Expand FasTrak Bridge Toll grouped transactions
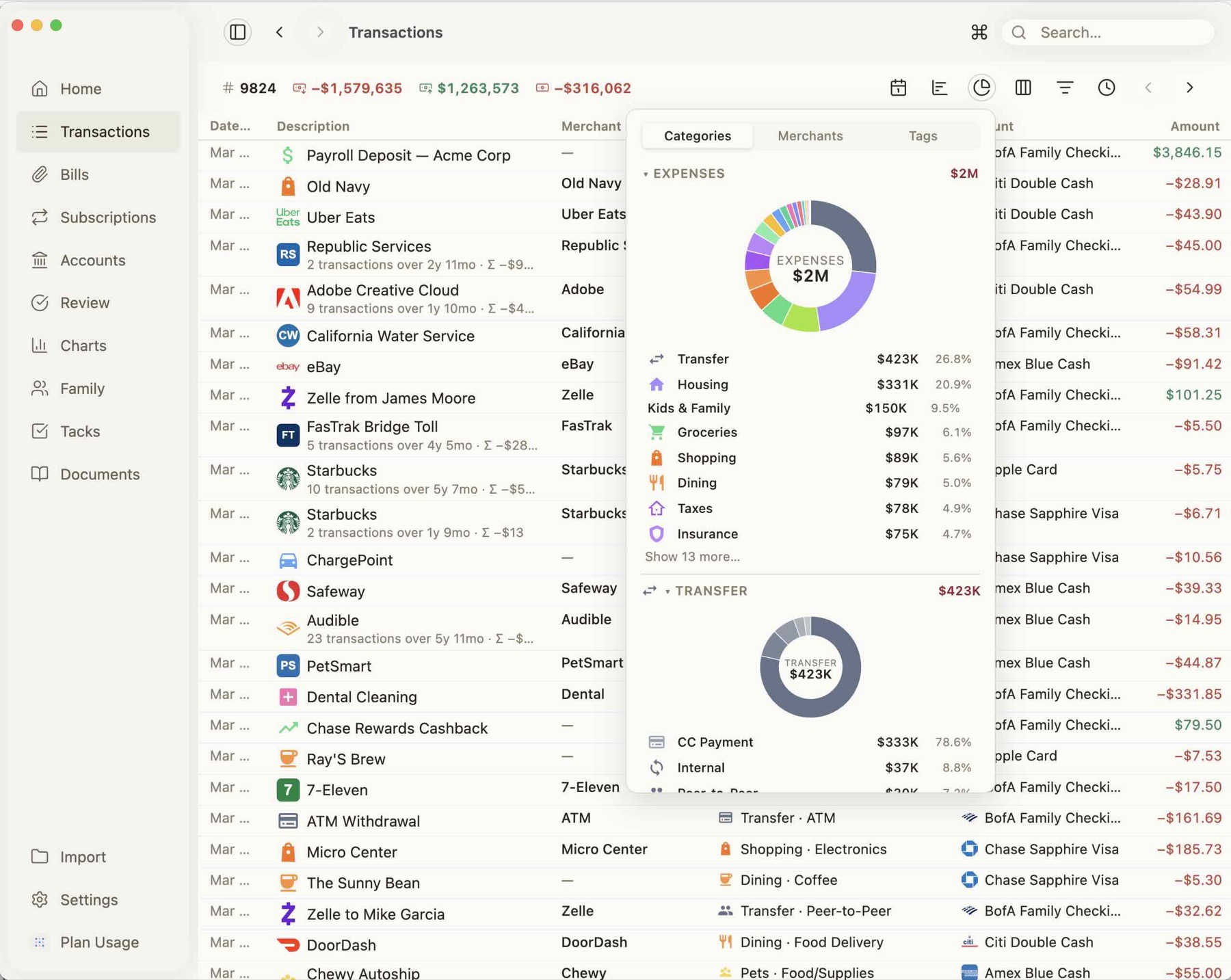Image resolution: width=1231 pixels, height=980 pixels. (422, 445)
